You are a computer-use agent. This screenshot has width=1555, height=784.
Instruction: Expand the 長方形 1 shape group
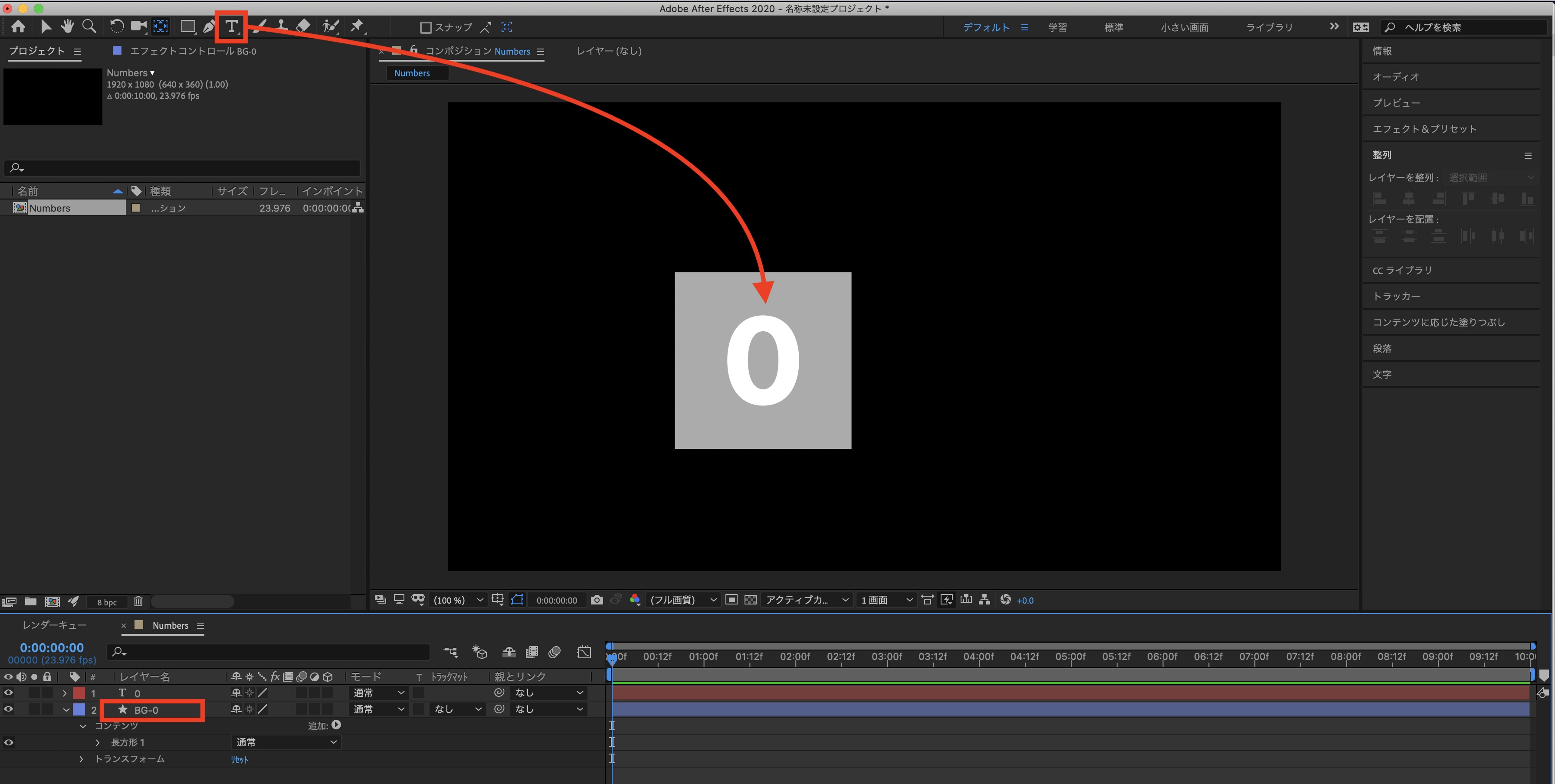tap(98, 742)
